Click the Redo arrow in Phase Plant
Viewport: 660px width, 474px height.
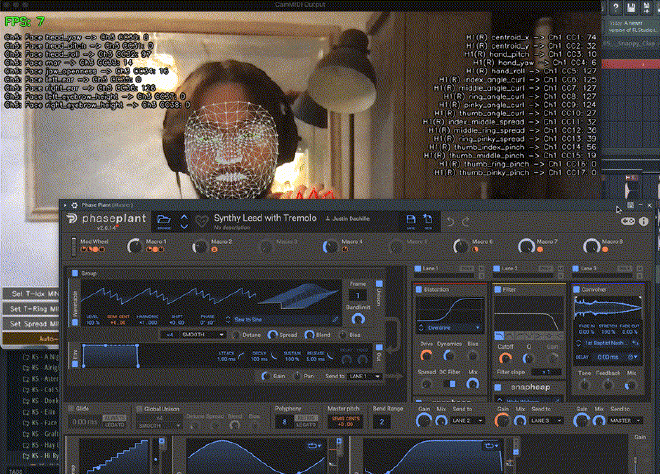pos(466,221)
